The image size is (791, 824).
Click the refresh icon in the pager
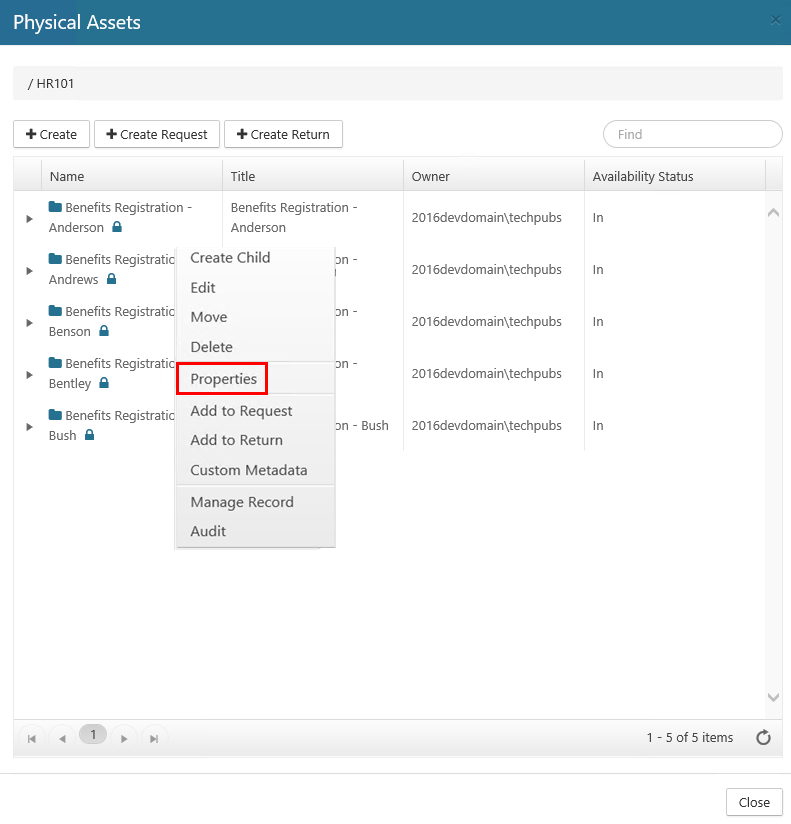click(763, 738)
